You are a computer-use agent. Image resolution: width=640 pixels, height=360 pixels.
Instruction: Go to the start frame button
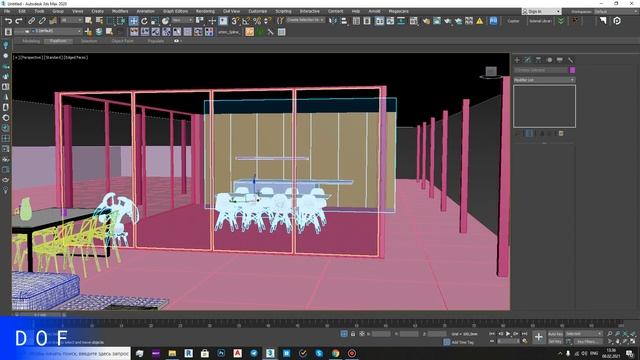492,334
